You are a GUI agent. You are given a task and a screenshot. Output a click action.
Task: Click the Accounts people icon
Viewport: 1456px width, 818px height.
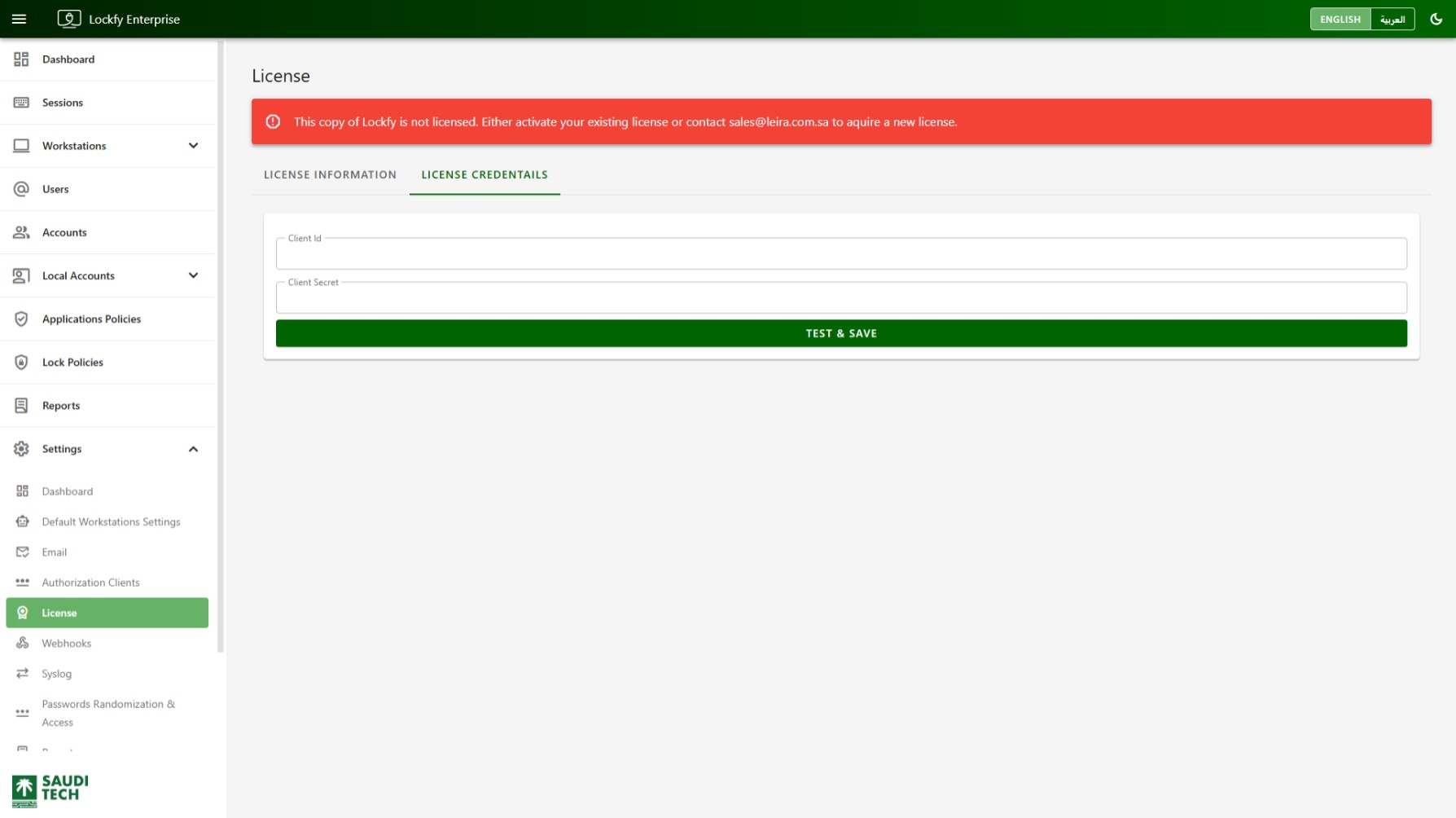coord(21,232)
